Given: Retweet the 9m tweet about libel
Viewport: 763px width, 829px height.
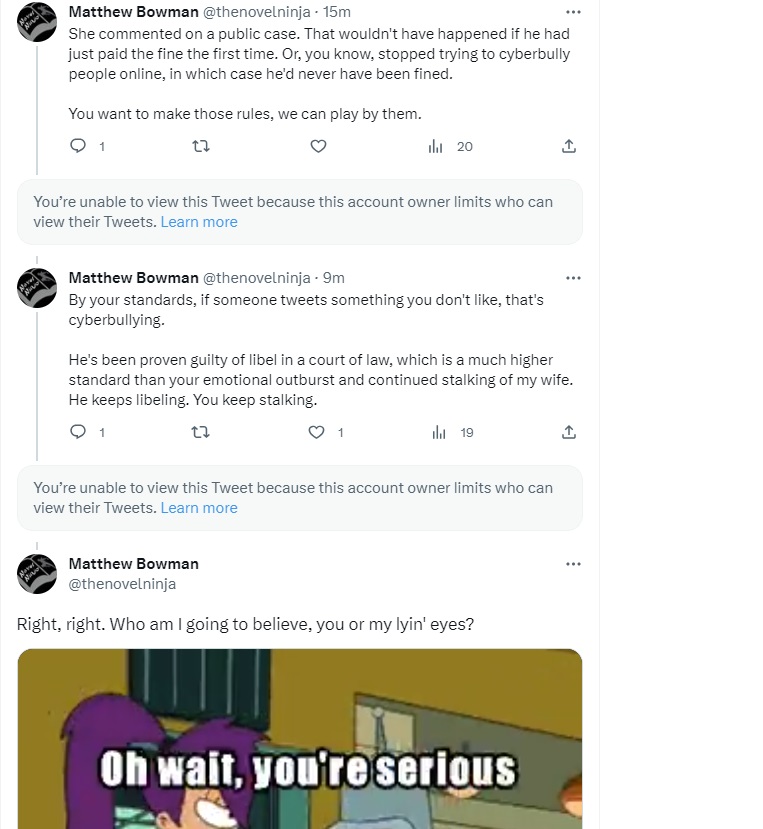Looking at the screenshot, I should [200, 432].
